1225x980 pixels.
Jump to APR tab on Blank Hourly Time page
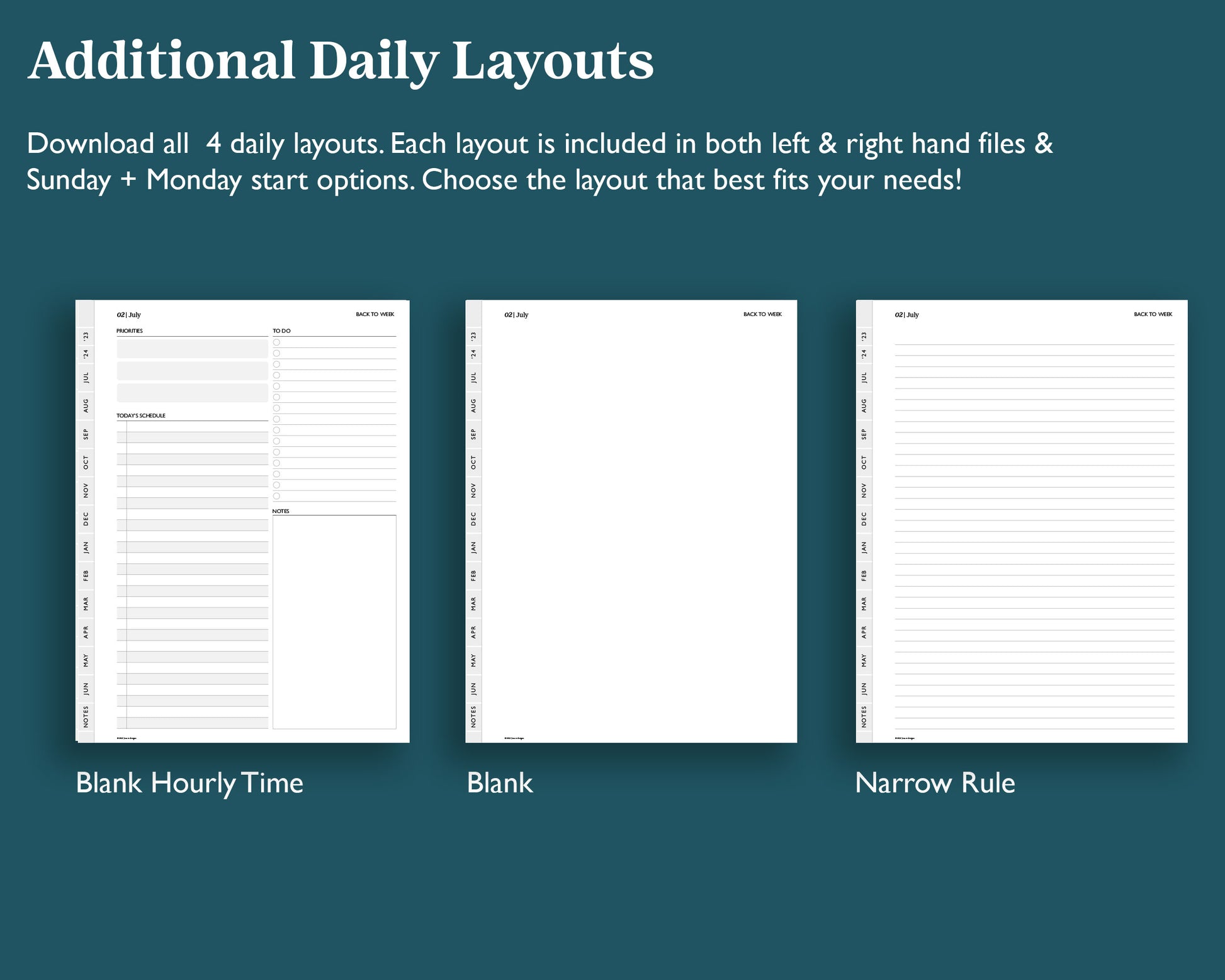coord(86,632)
